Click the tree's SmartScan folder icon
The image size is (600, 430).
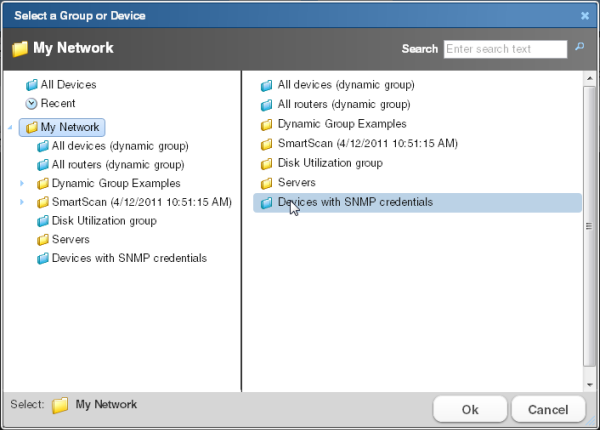tap(42, 202)
